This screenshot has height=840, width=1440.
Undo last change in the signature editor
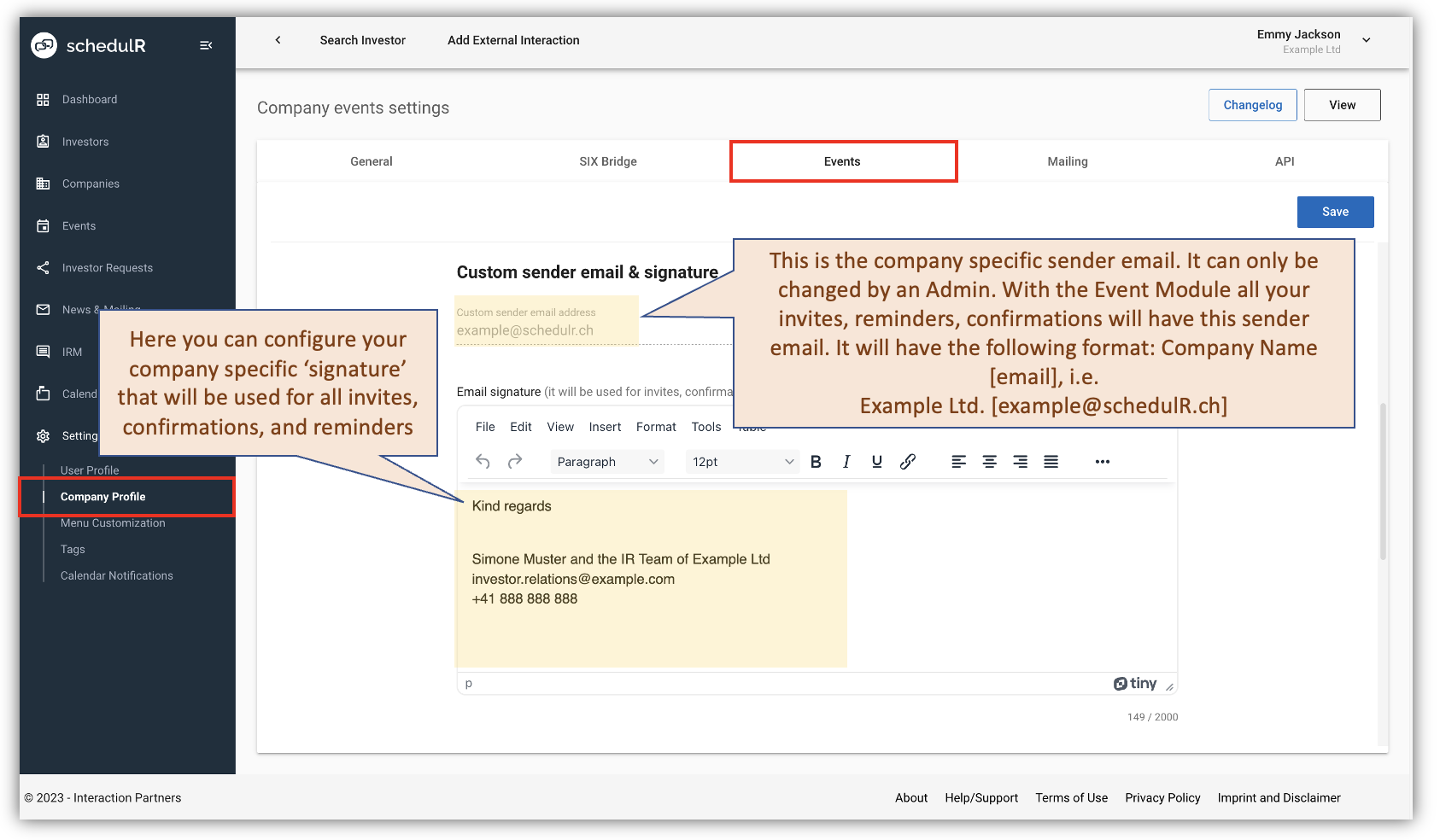pyautogui.click(x=483, y=461)
